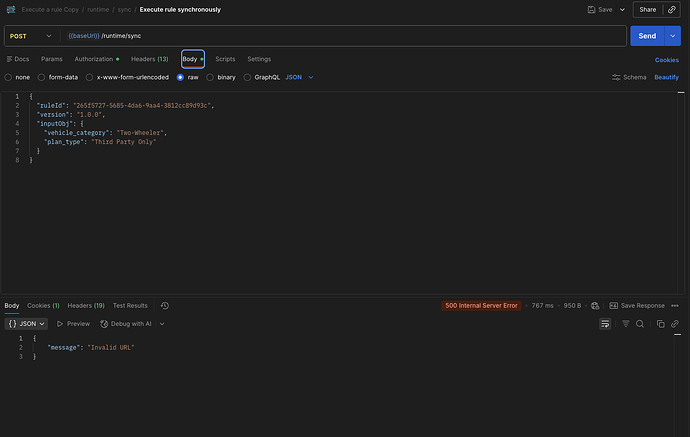690x437 pixels.
Task: Click the 950 B response size
Action: [572, 305]
